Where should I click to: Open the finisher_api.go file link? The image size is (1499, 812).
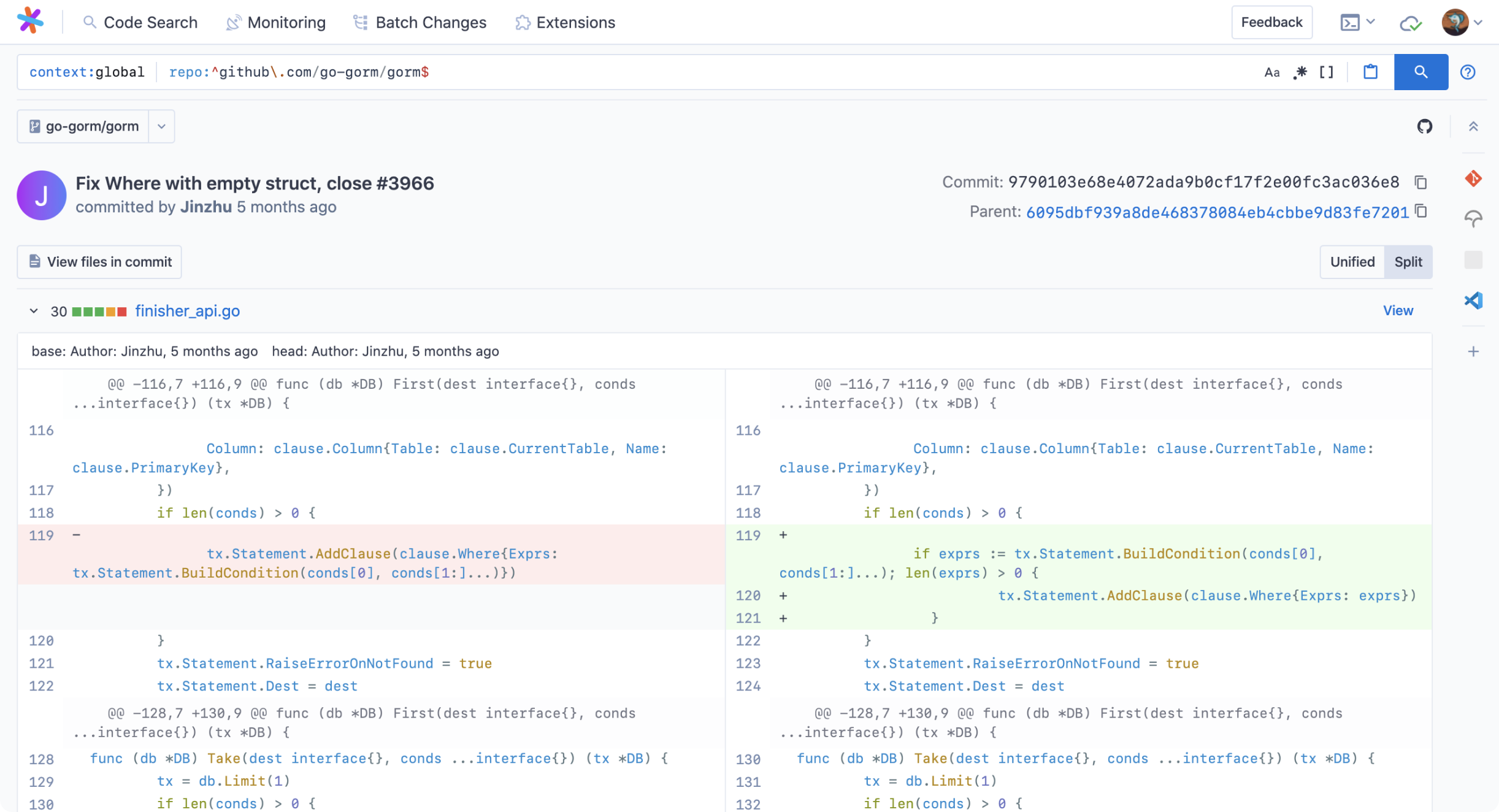[x=188, y=311]
